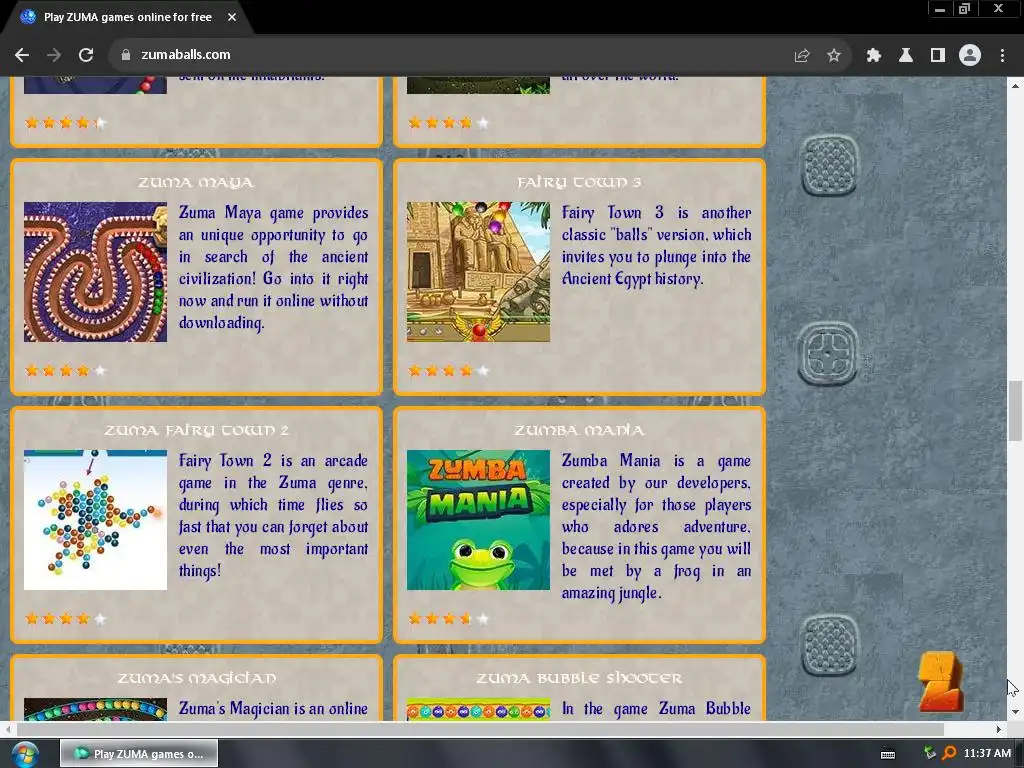Click the Zuma Bubble Shooter thumbnail strip
Viewport: 1024px width, 768px height.
tap(478, 710)
